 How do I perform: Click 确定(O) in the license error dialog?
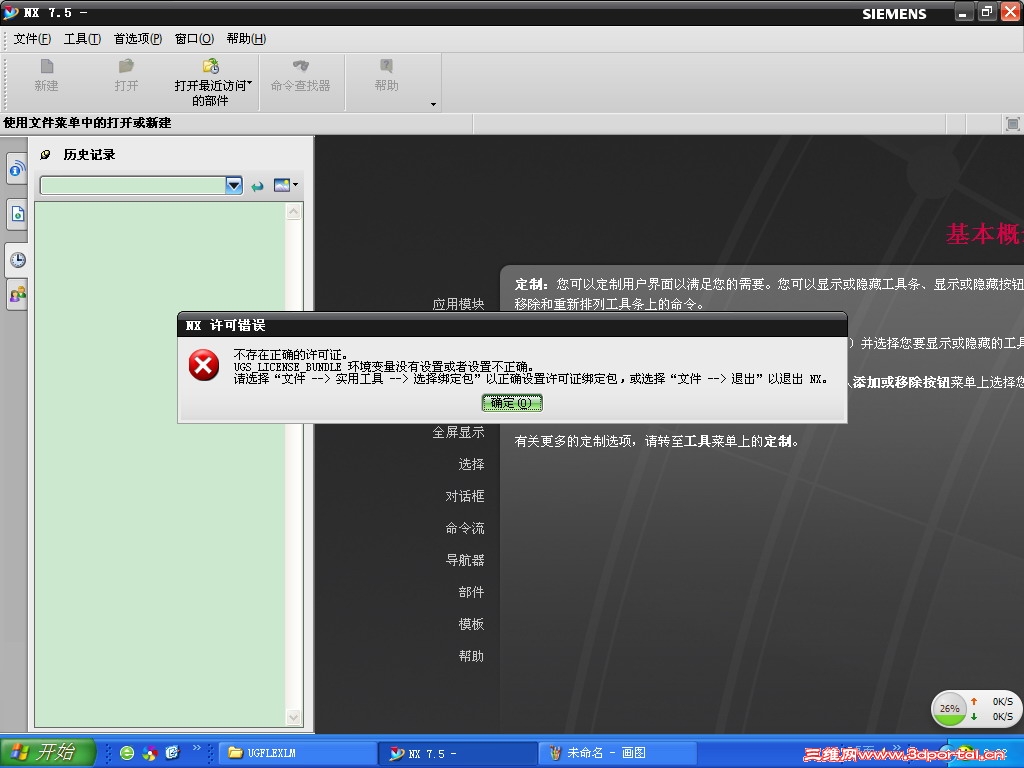[512, 403]
